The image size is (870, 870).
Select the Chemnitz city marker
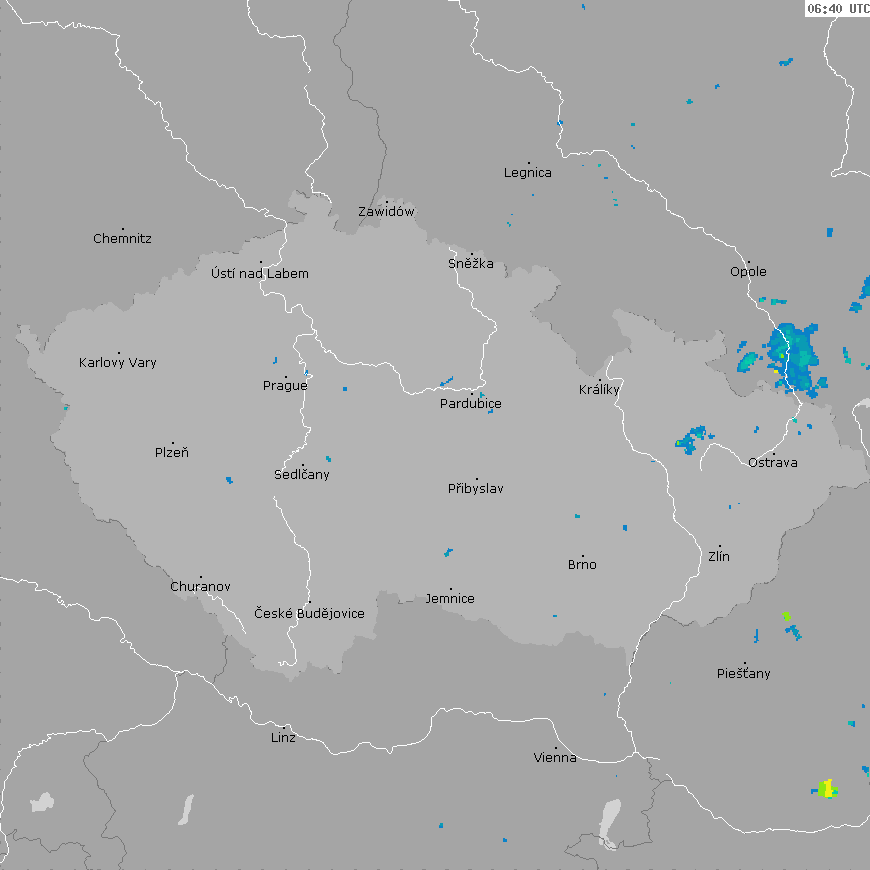[x=123, y=229]
